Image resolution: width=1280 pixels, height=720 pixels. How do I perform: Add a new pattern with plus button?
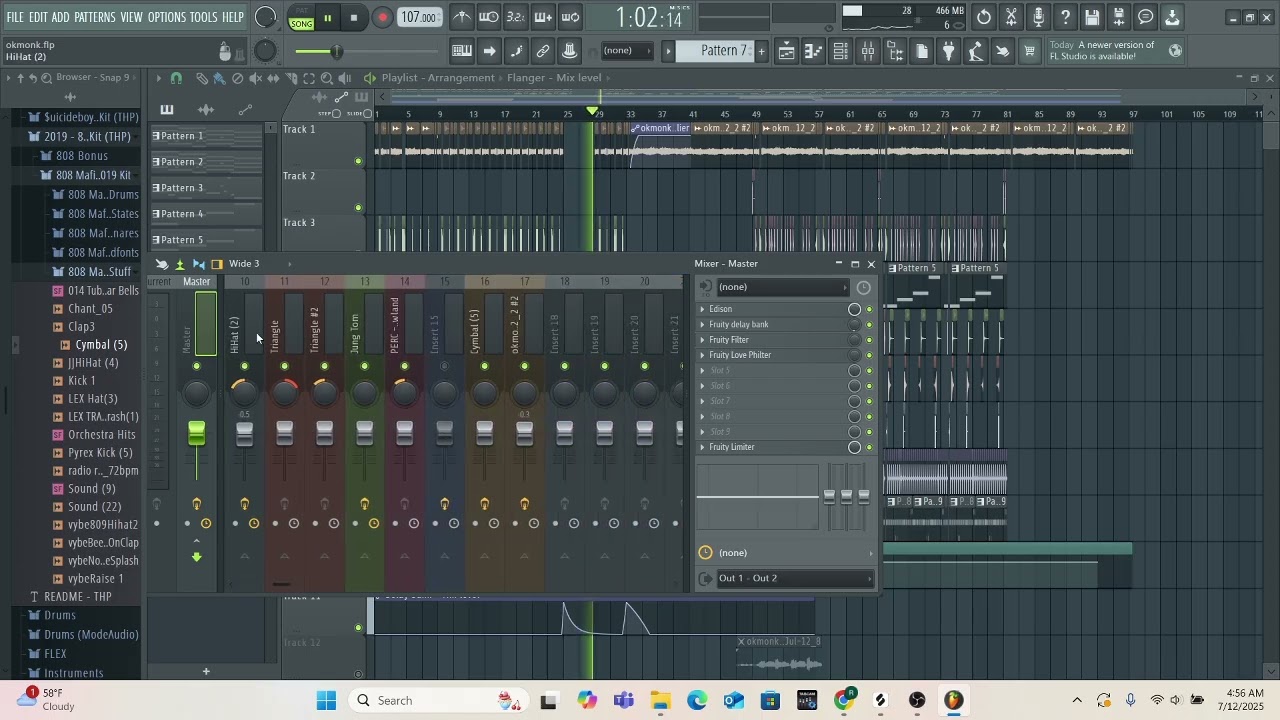pos(761,51)
